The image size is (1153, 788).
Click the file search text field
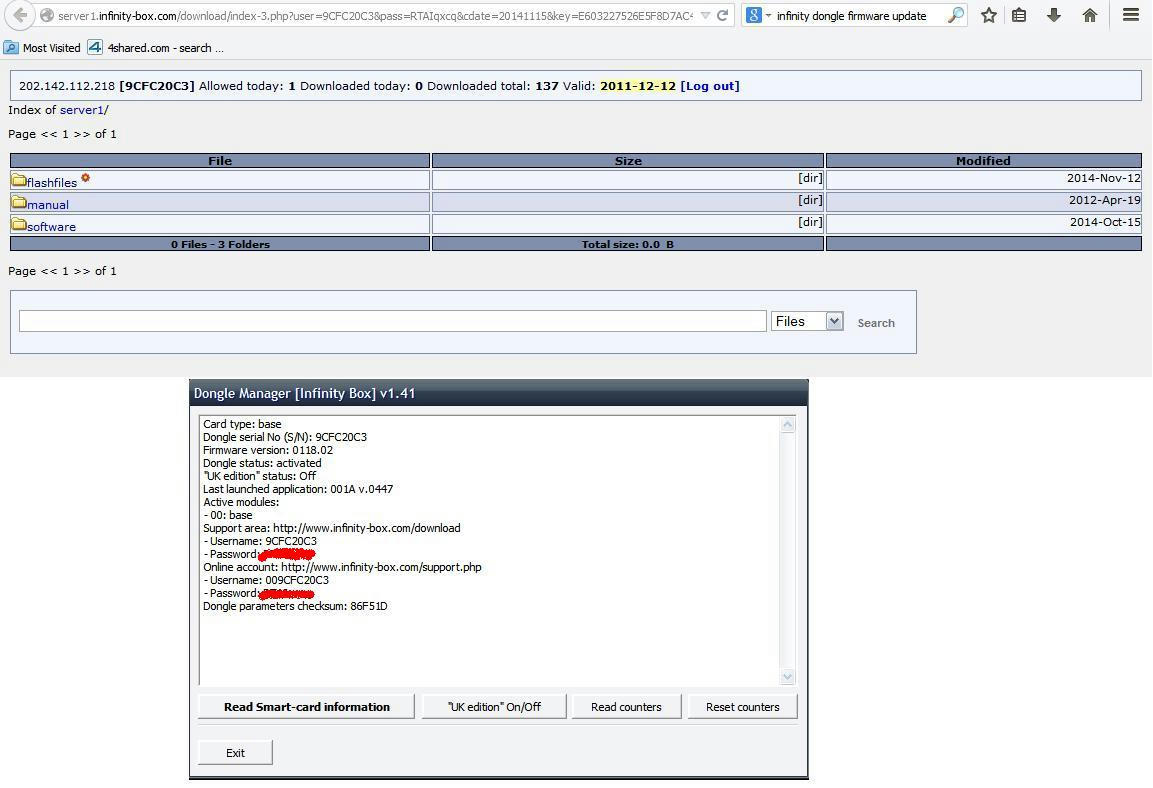pos(392,321)
